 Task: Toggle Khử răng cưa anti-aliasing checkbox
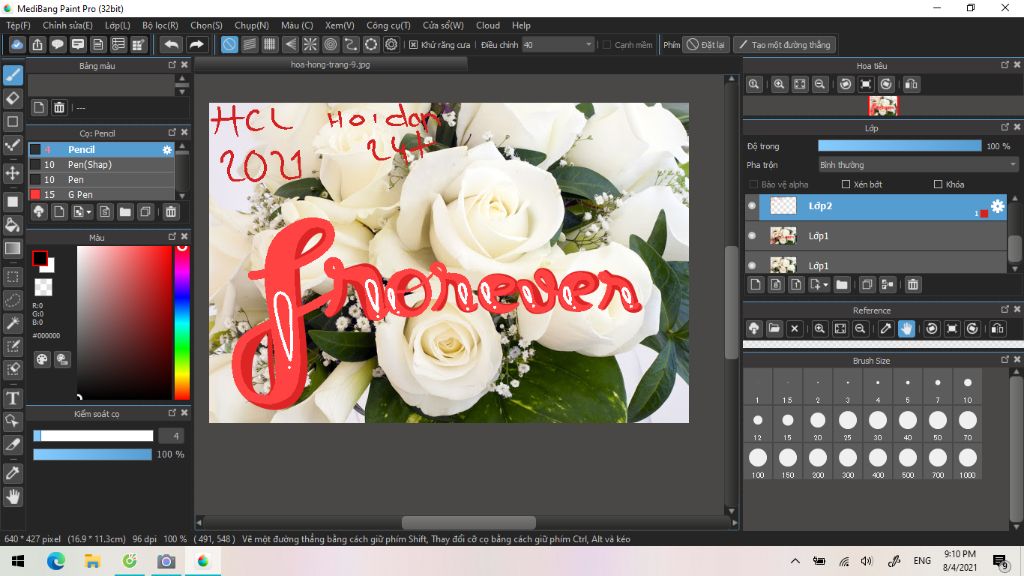tap(413, 44)
